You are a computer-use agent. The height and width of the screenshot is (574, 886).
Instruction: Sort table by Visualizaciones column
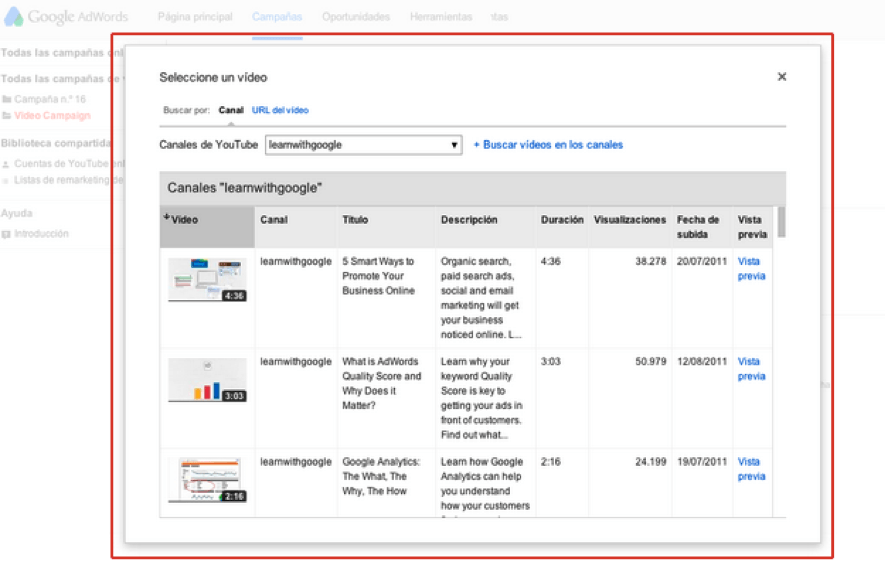click(x=629, y=220)
